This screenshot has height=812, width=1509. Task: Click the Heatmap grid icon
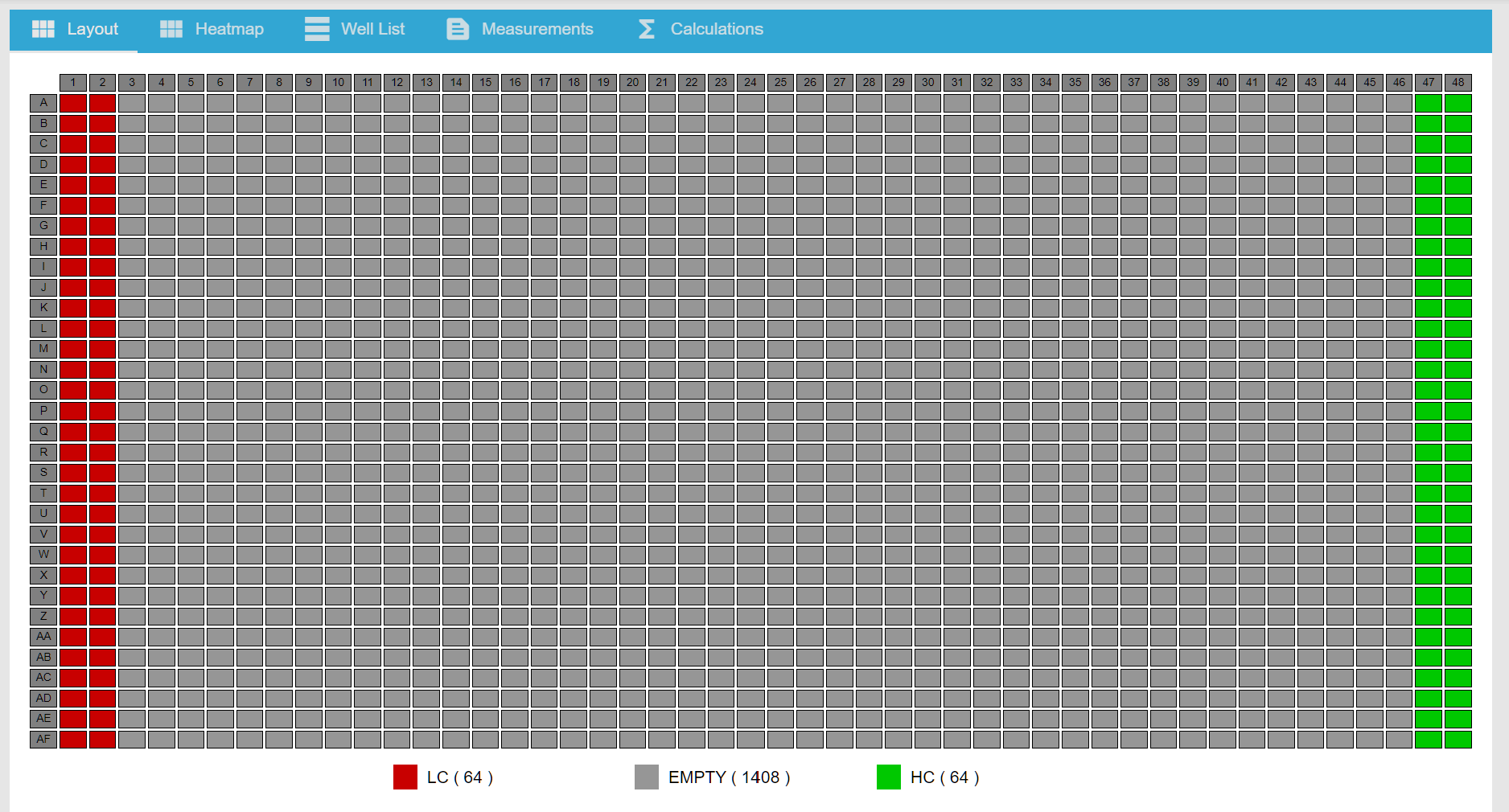171,29
